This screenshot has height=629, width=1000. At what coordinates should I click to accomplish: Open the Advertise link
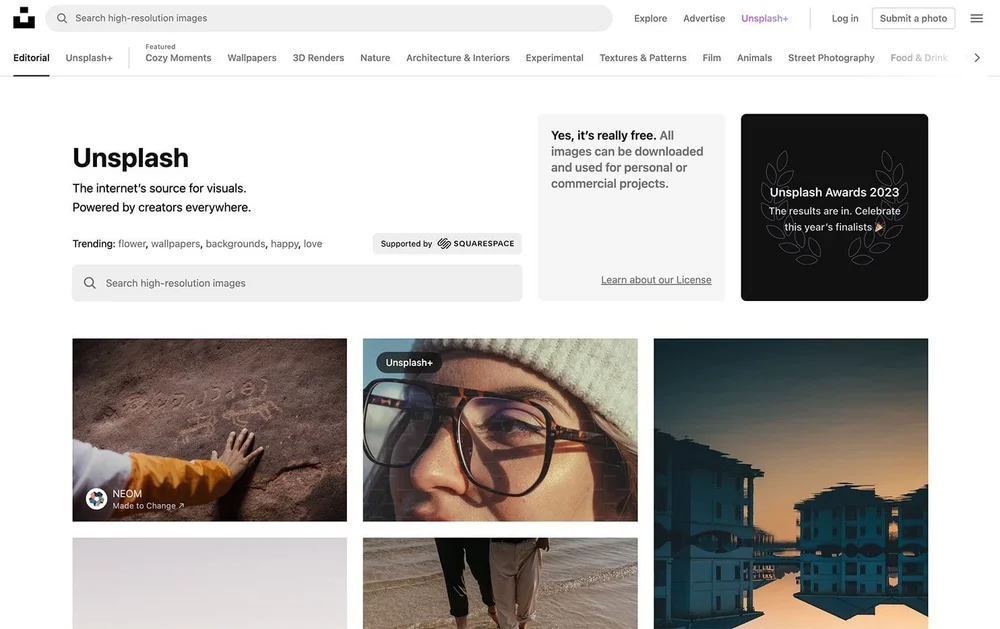point(704,18)
